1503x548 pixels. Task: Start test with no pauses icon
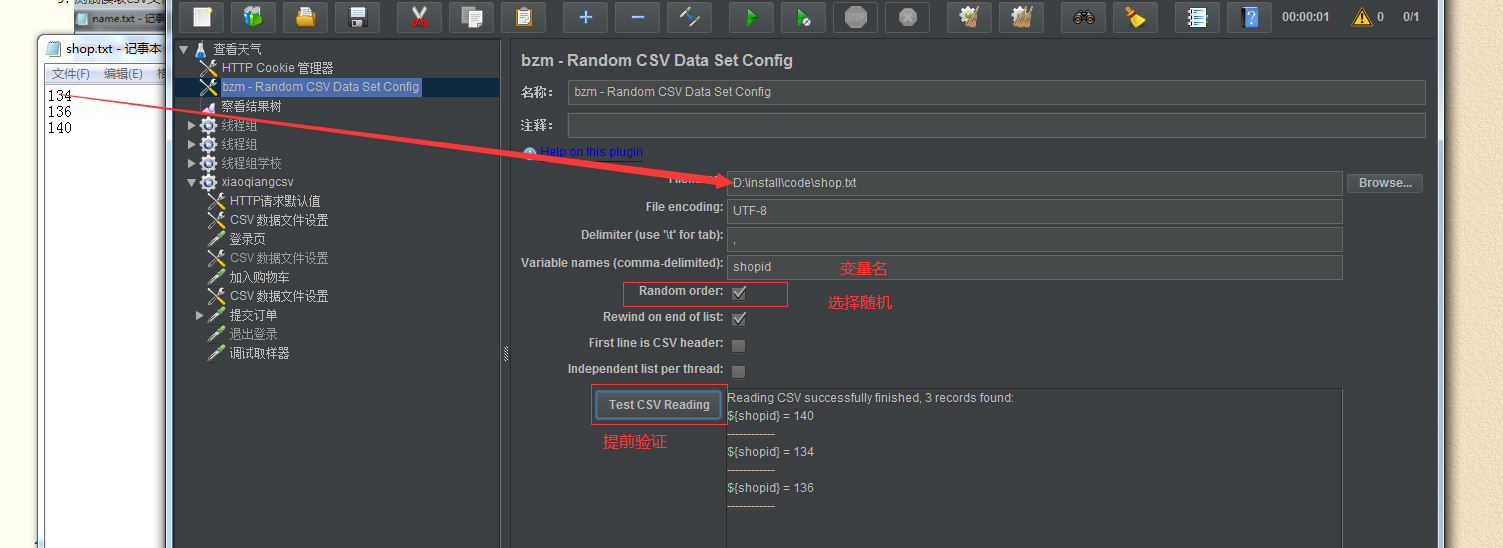[803, 17]
